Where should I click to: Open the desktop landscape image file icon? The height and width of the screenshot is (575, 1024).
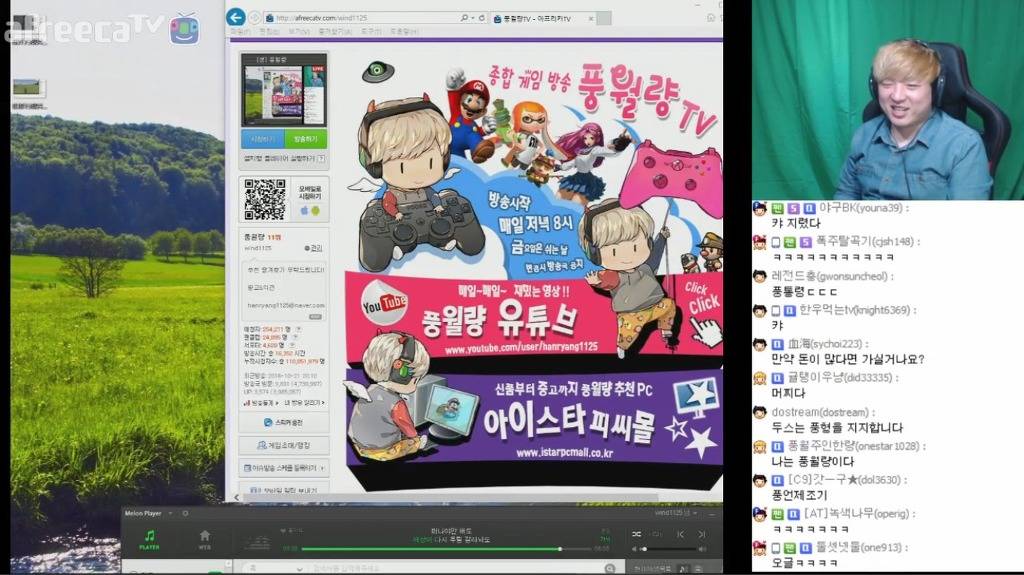27,88
